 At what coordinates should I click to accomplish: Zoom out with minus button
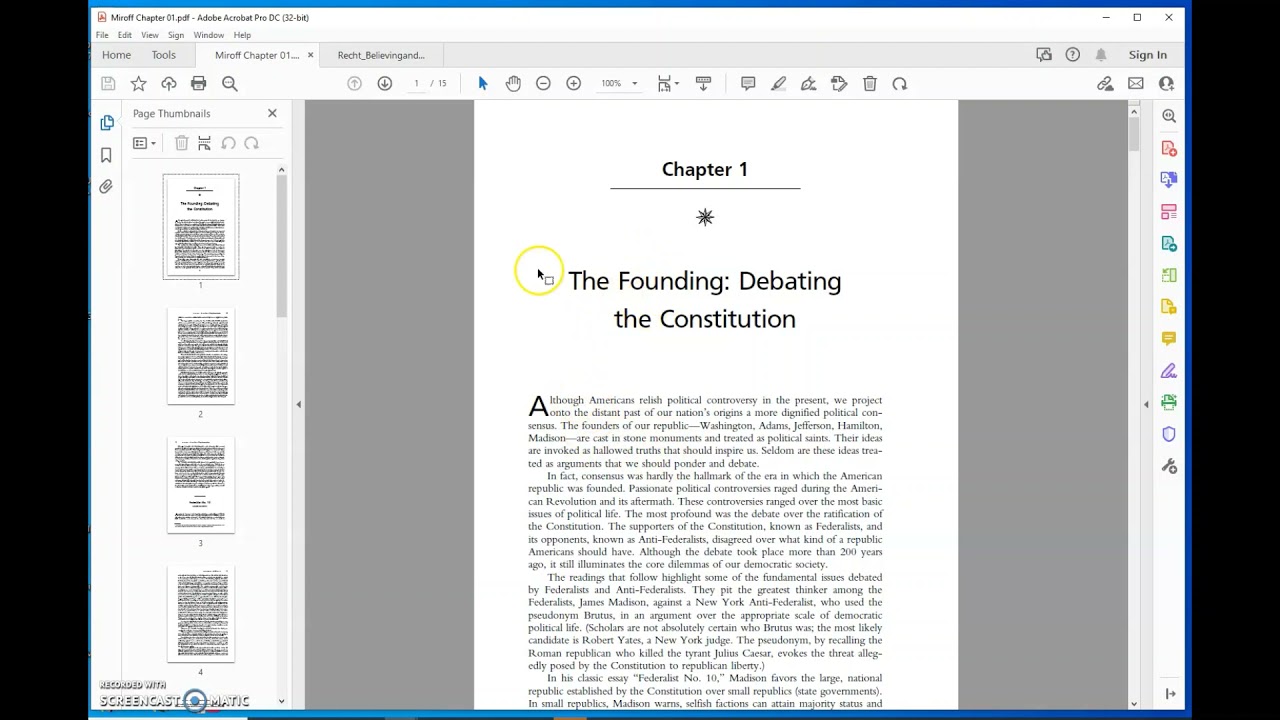point(543,84)
